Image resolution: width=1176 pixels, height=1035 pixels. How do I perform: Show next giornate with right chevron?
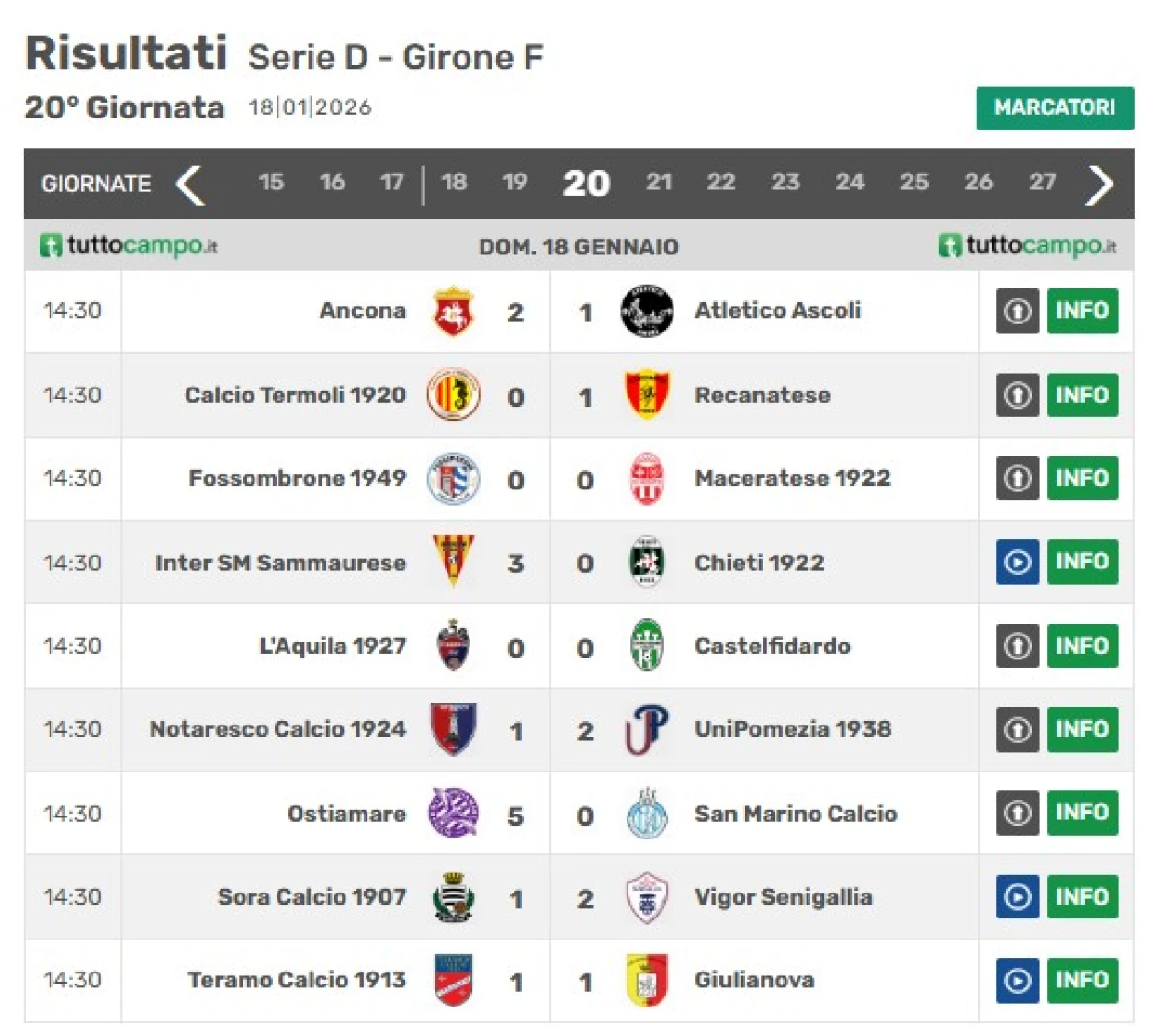pyautogui.click(x=1099, y=184)
